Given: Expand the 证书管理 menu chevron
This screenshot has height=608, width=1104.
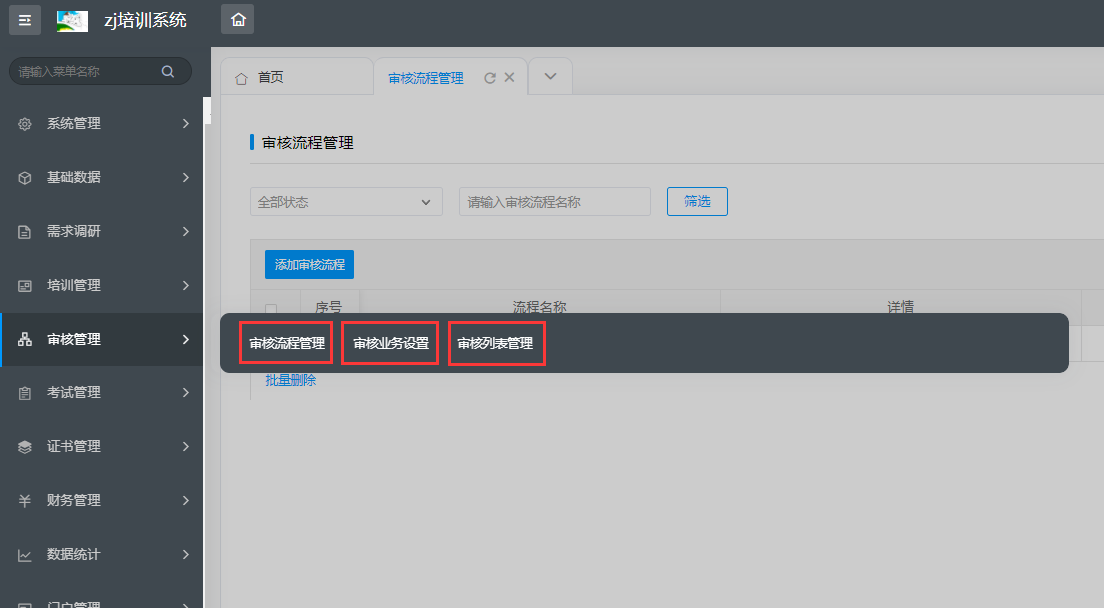Looking at the screenshot, I should pos(186,447).
